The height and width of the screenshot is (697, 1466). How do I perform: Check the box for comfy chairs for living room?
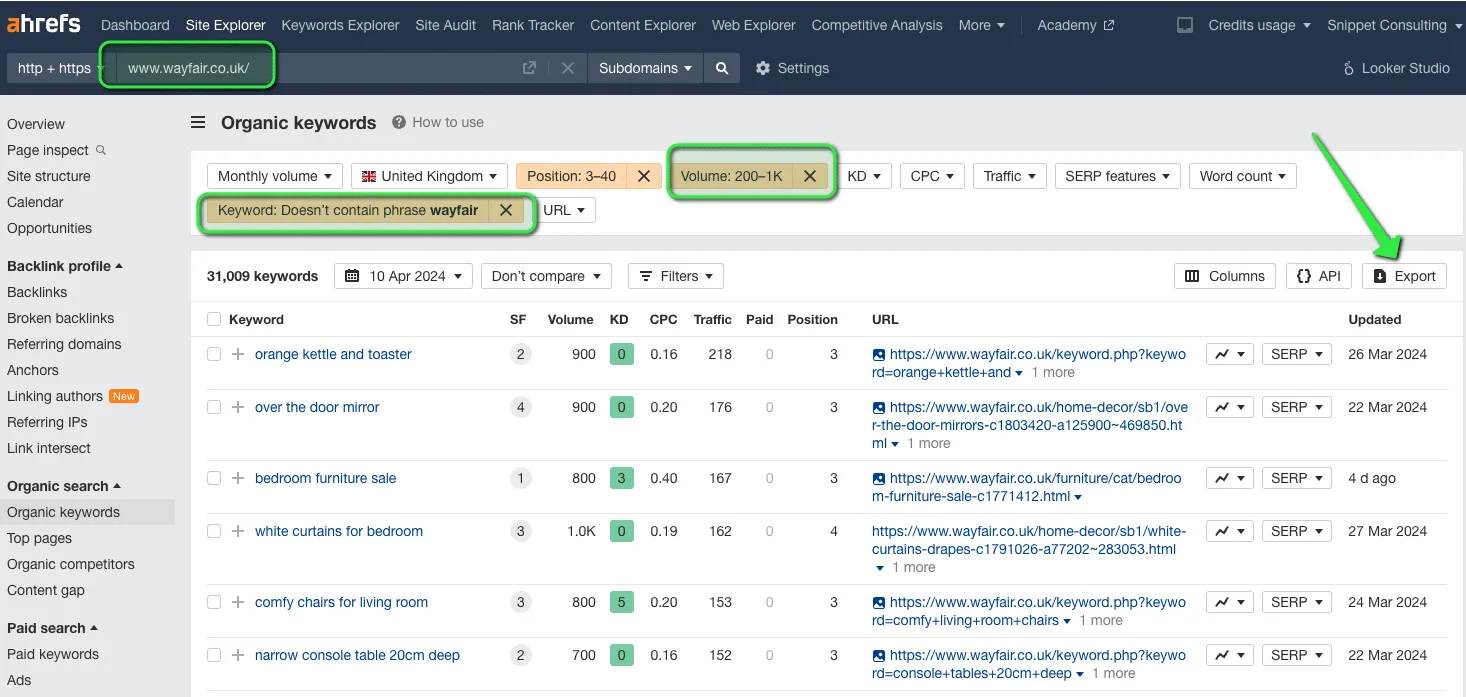coord(214,602)
